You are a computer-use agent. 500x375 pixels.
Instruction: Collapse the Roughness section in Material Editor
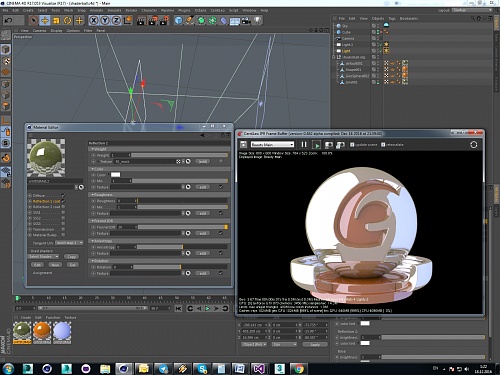[x=92, y=194]
